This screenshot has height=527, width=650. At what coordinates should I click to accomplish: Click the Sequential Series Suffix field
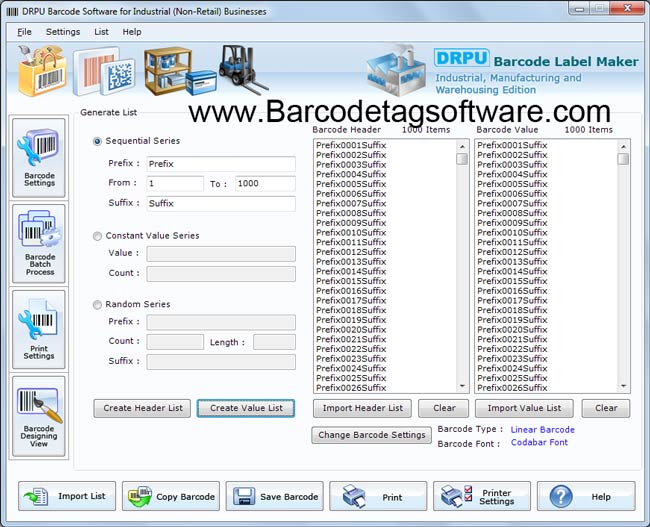[221, 203]
